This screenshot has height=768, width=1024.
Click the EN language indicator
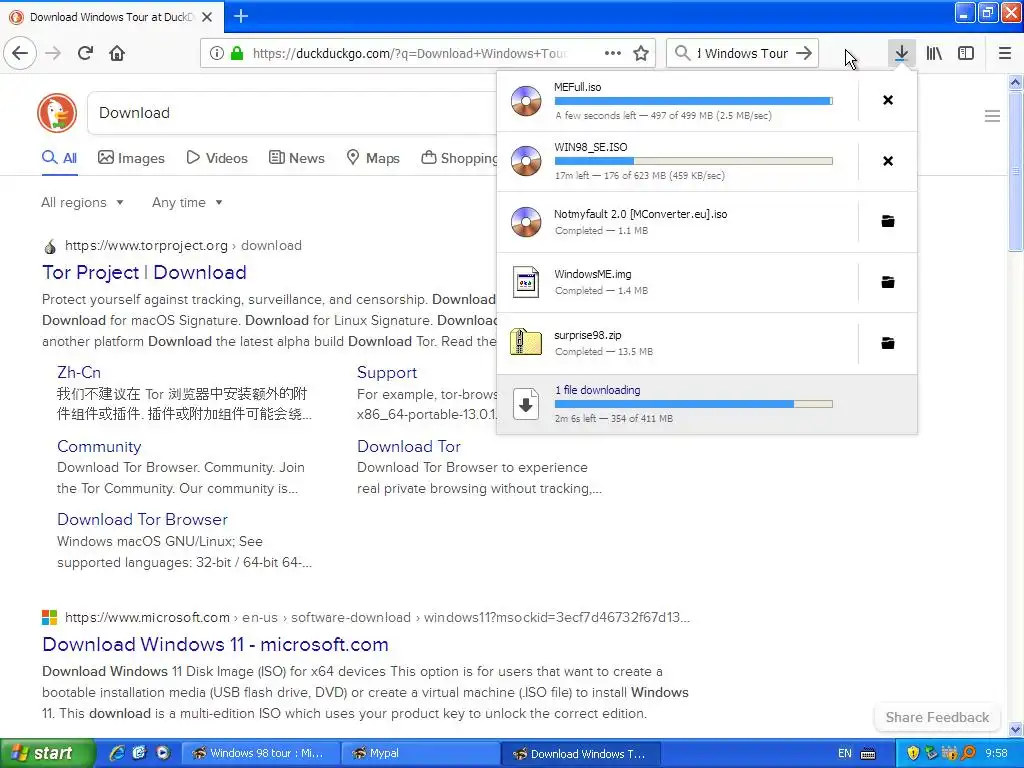click(x=844, y=753)
